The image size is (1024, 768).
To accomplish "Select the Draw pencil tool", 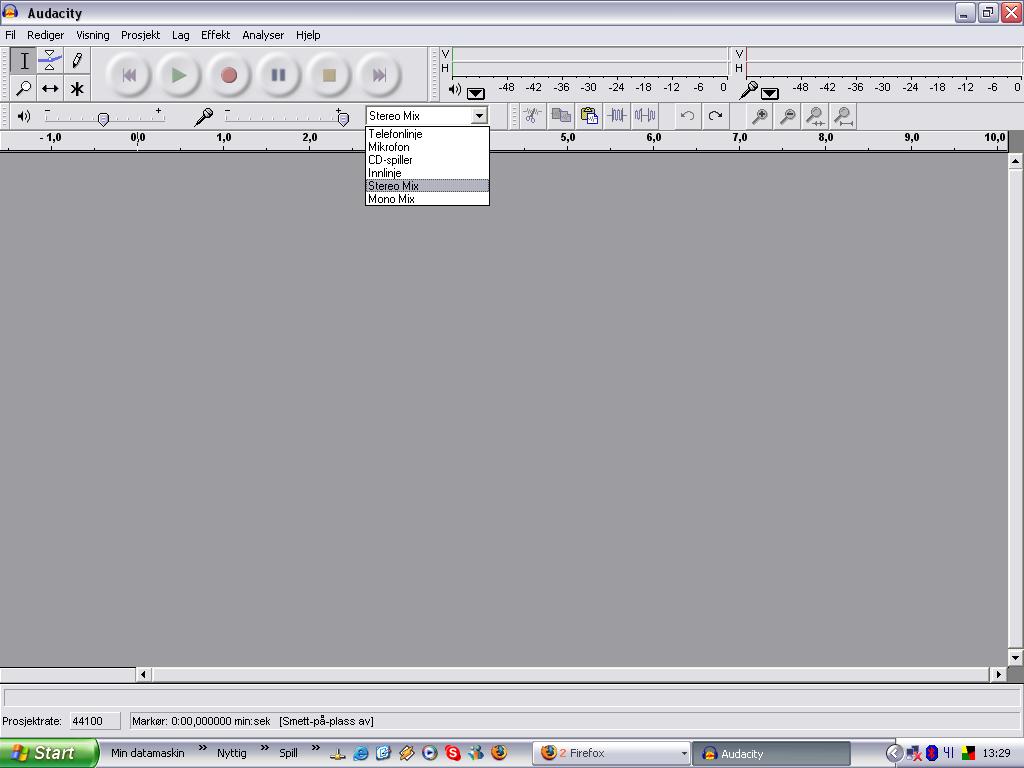I will pyautogui.click(x=77, y=61).
